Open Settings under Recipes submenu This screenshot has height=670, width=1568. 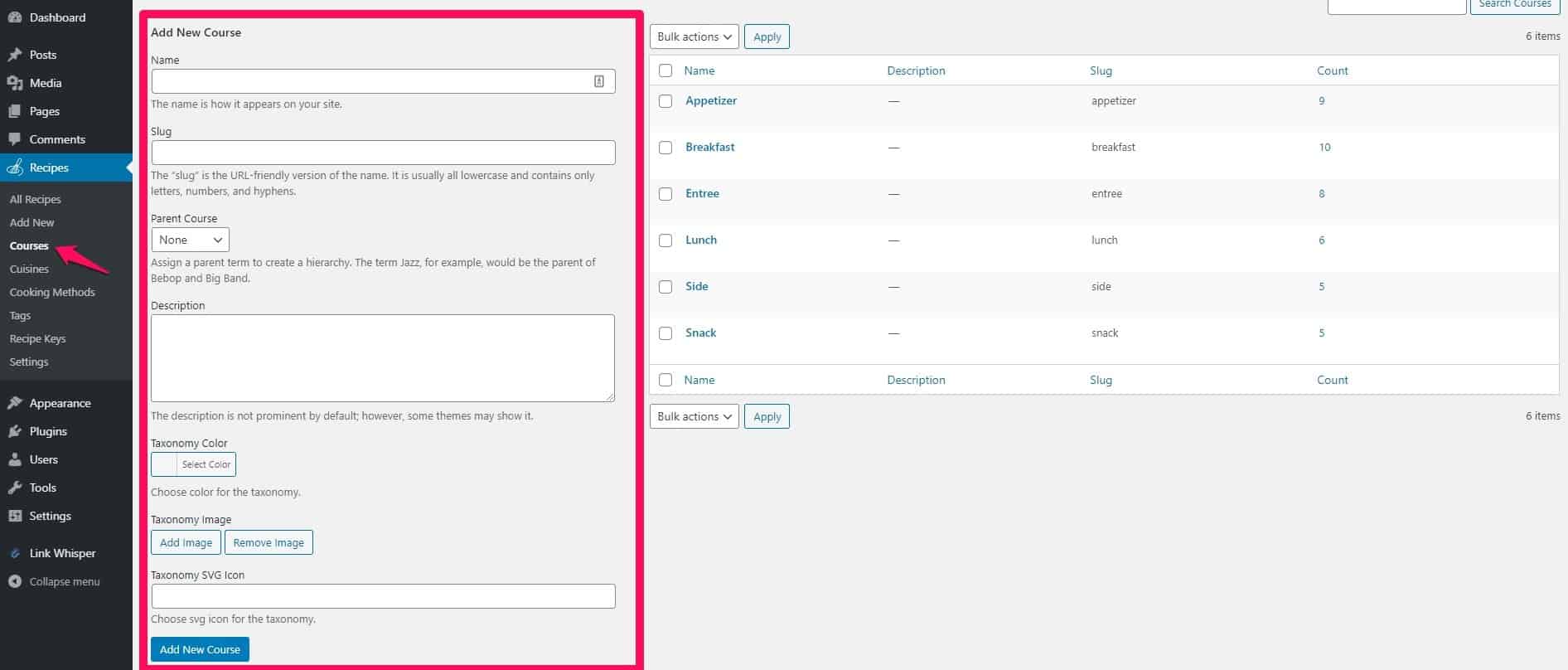29,362
